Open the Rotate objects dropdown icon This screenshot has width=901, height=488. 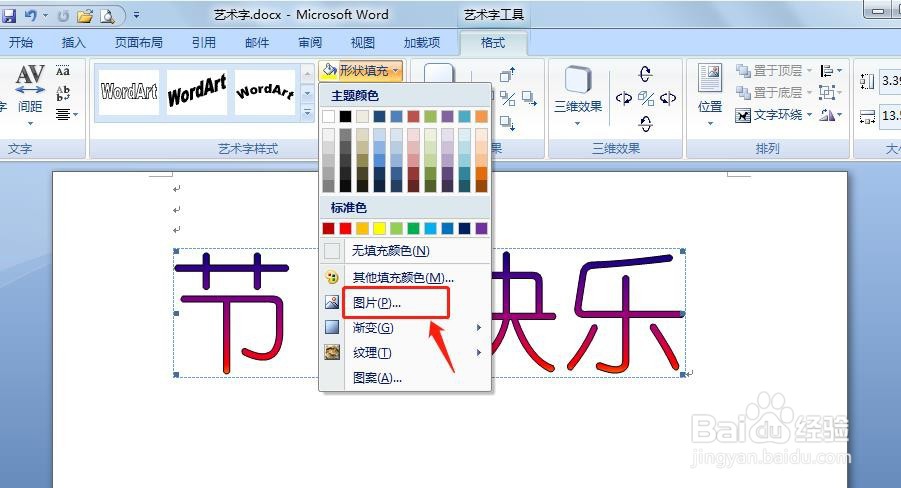(x=831, y=115)
